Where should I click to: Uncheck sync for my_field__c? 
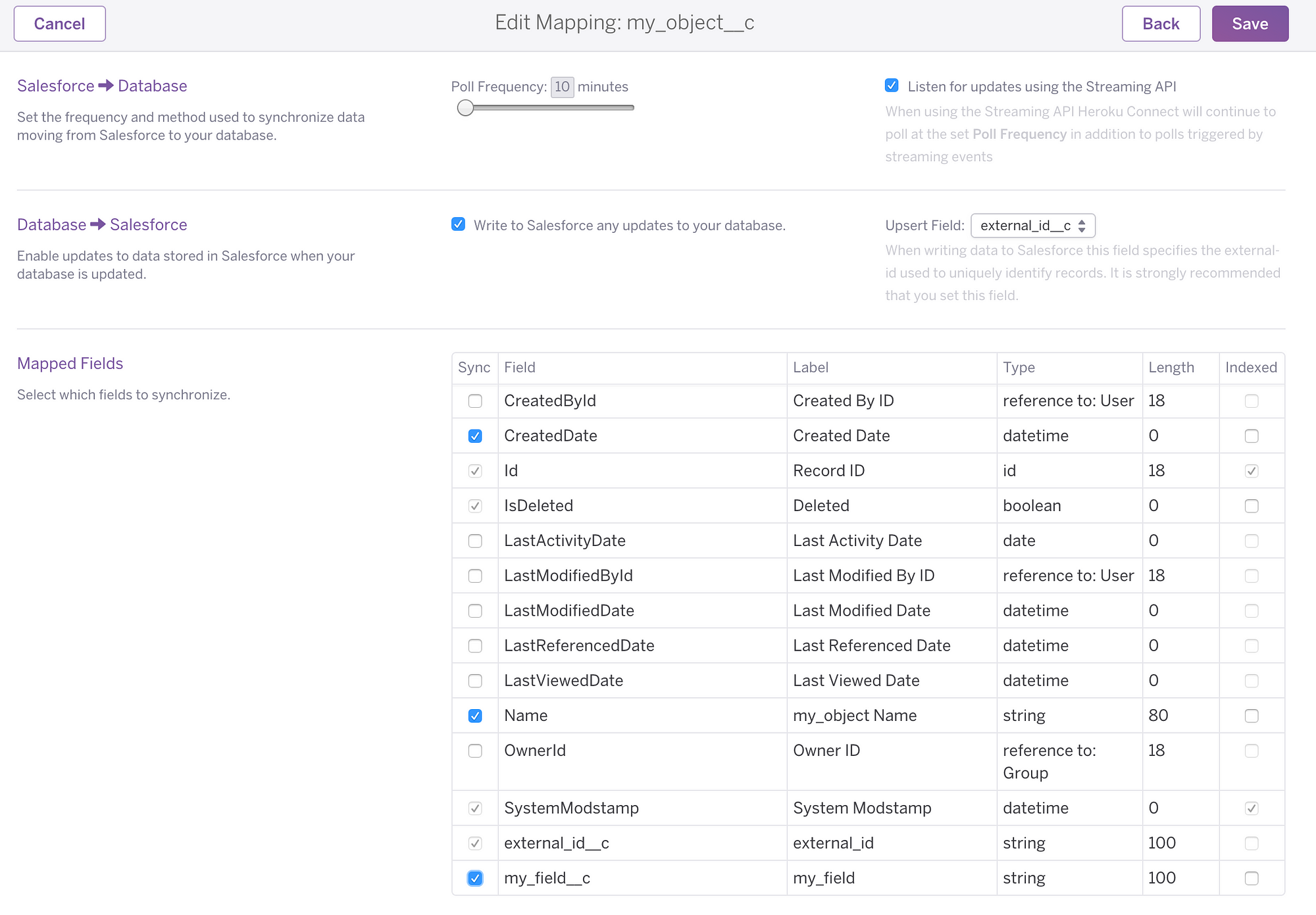tap(475, 878)
